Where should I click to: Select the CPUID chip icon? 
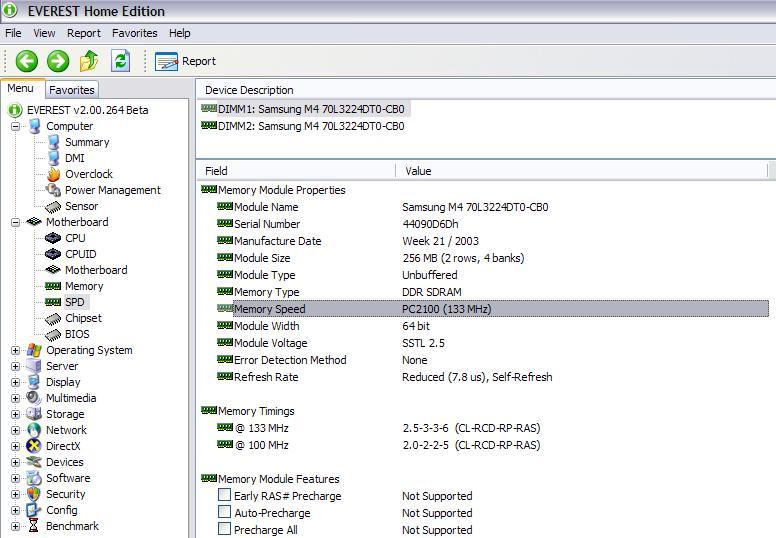53,254
